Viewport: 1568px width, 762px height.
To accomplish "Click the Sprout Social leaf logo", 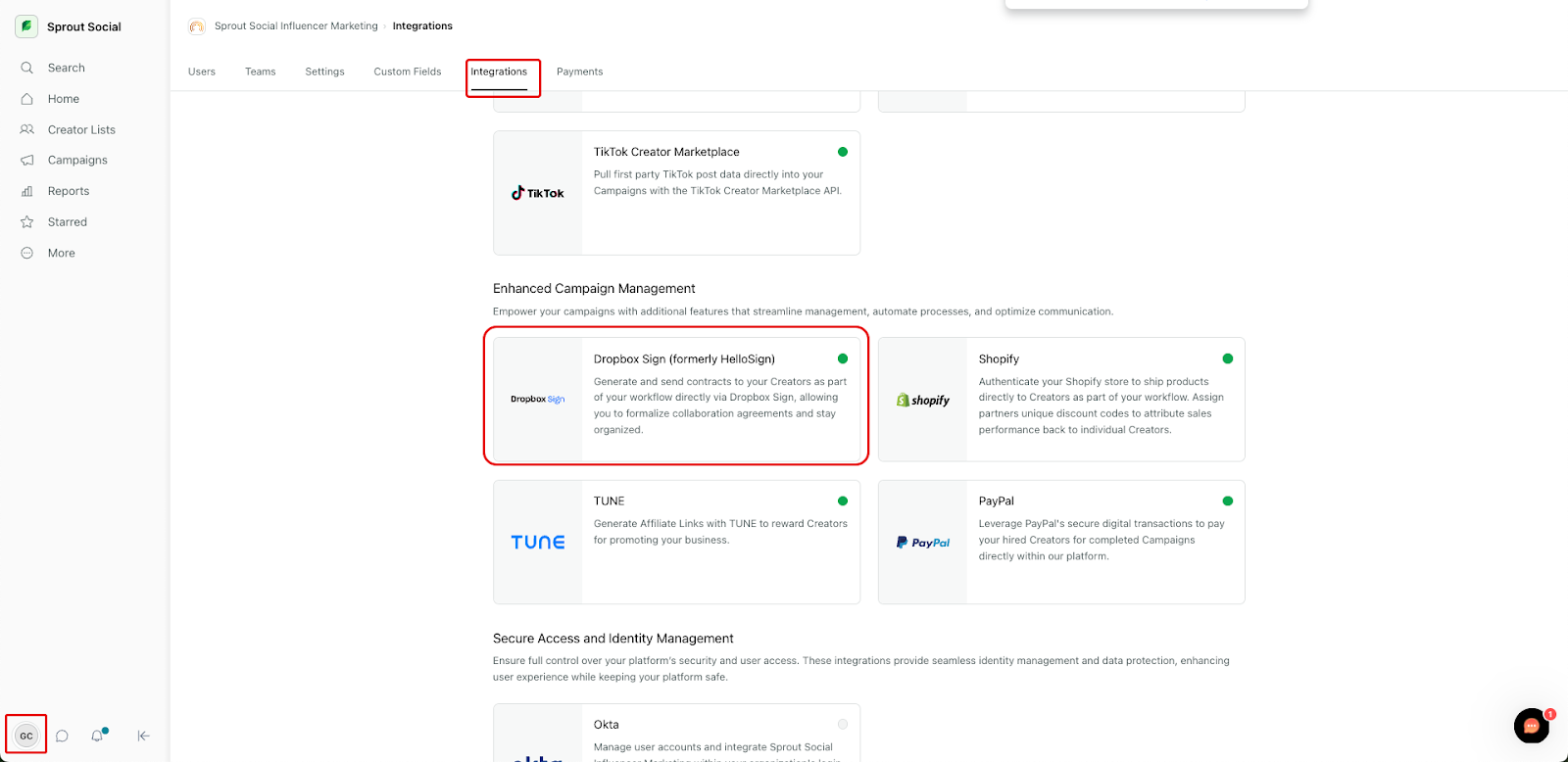I will (26, 26).
